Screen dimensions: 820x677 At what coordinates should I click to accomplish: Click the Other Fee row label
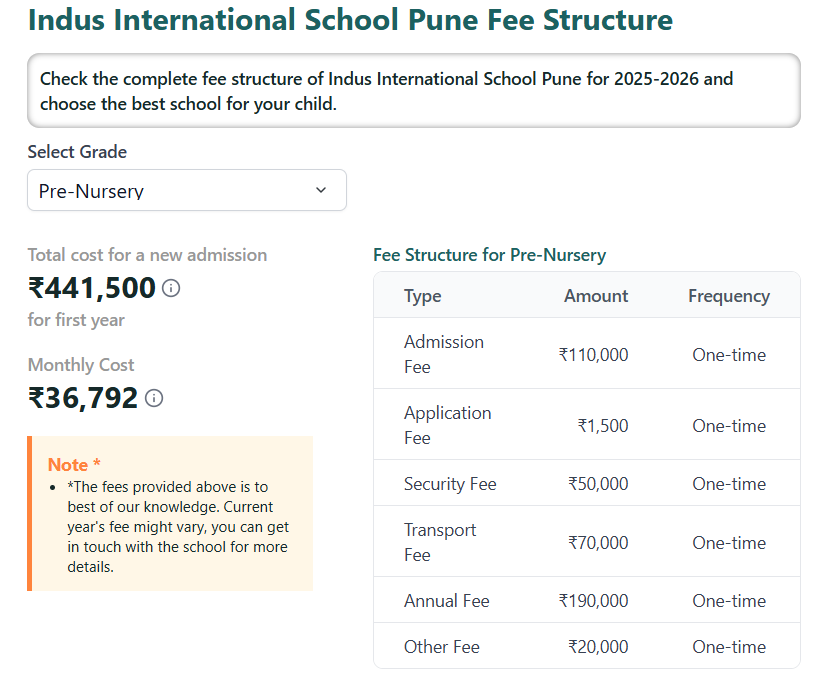[441, 647]
